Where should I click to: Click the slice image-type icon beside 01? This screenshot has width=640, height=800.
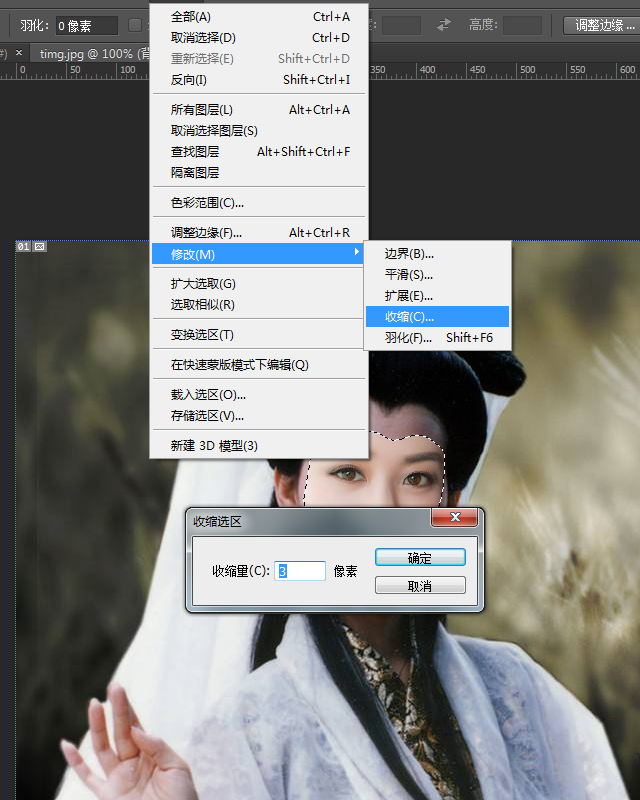[x=40, y=246]
